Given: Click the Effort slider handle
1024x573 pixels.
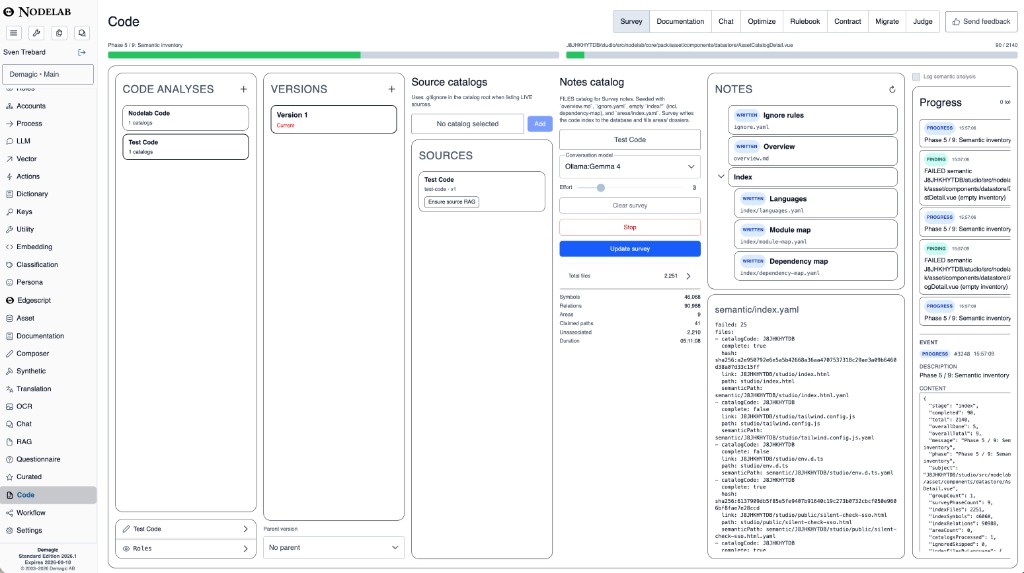Looking at the screenshot, I should tap(601, 188).
